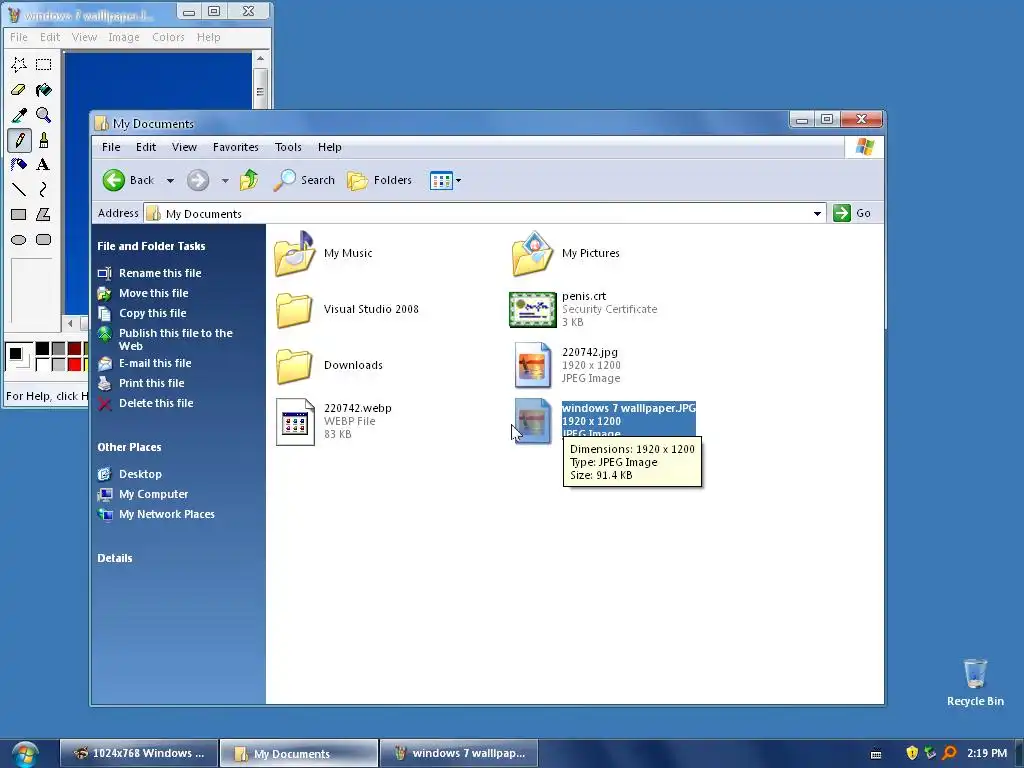Select the Ellipse tool in Paint
This screenshot has width=1024, height=768.
coord(19,240)
